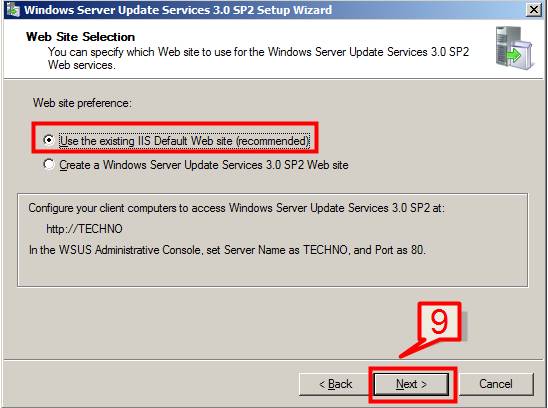Click the Web Site Selection heading
The width and height of the screenshot is (548, 408).
tap(80, 37)
